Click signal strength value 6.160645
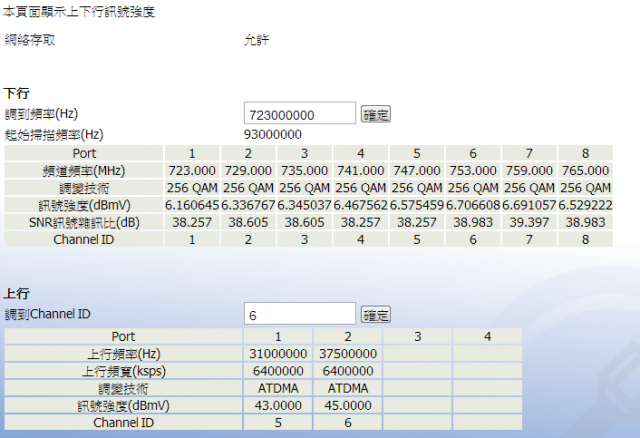 pyautogui.click(x=192, y=205)
